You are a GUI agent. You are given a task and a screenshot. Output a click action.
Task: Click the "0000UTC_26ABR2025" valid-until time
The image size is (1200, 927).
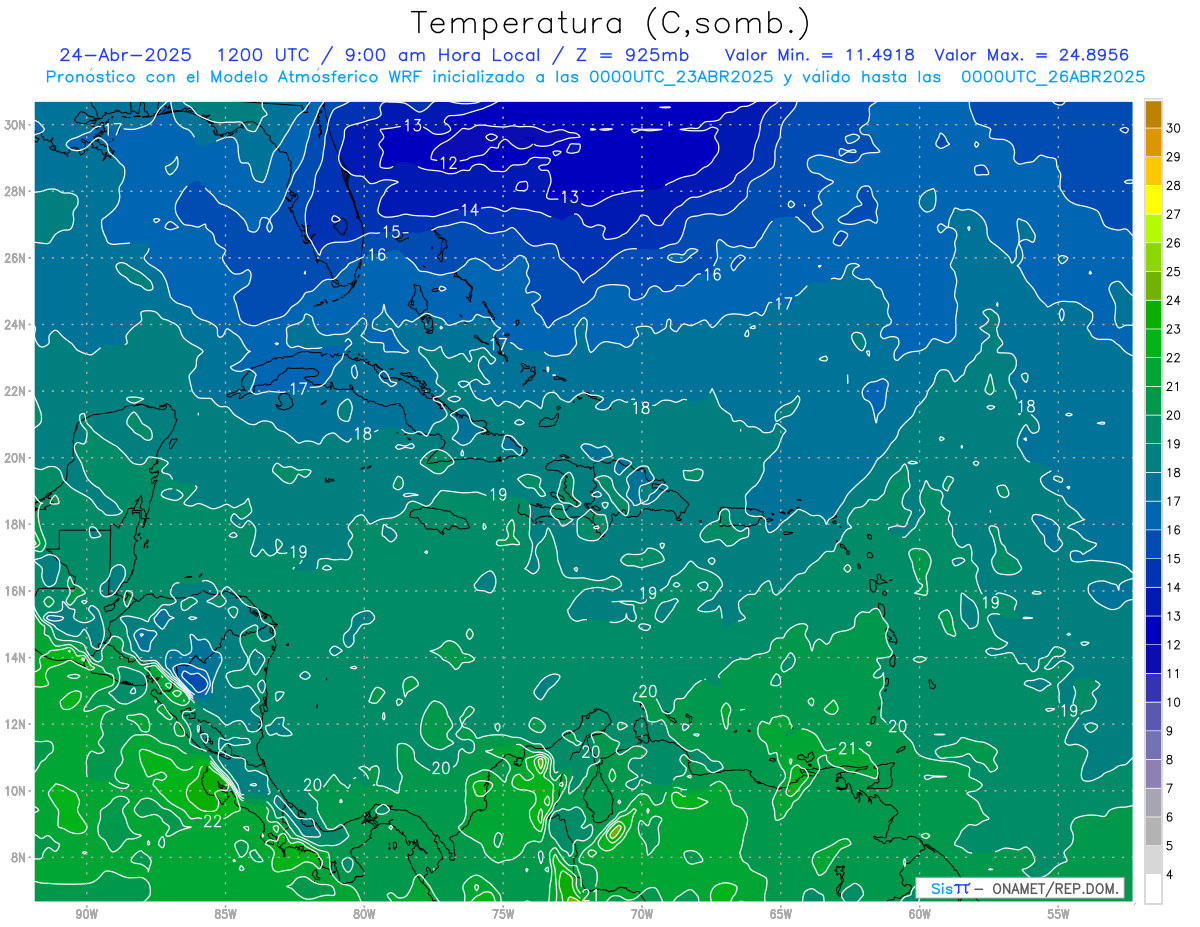click(x=1053, y=76)
